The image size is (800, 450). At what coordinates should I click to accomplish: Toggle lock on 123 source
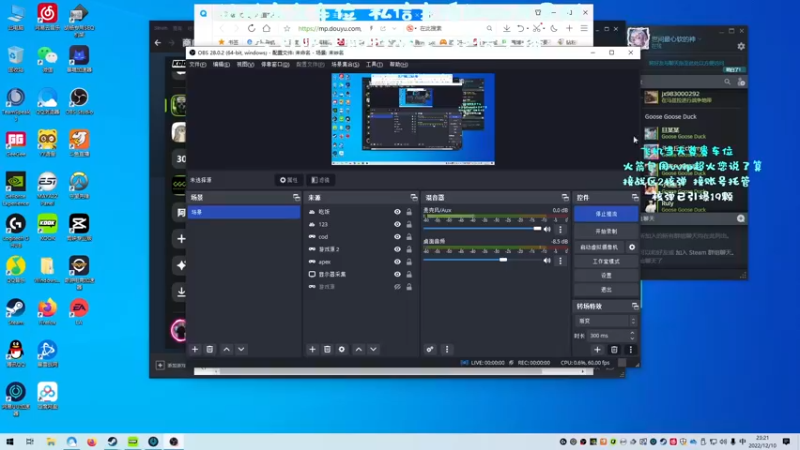(409, 224)
